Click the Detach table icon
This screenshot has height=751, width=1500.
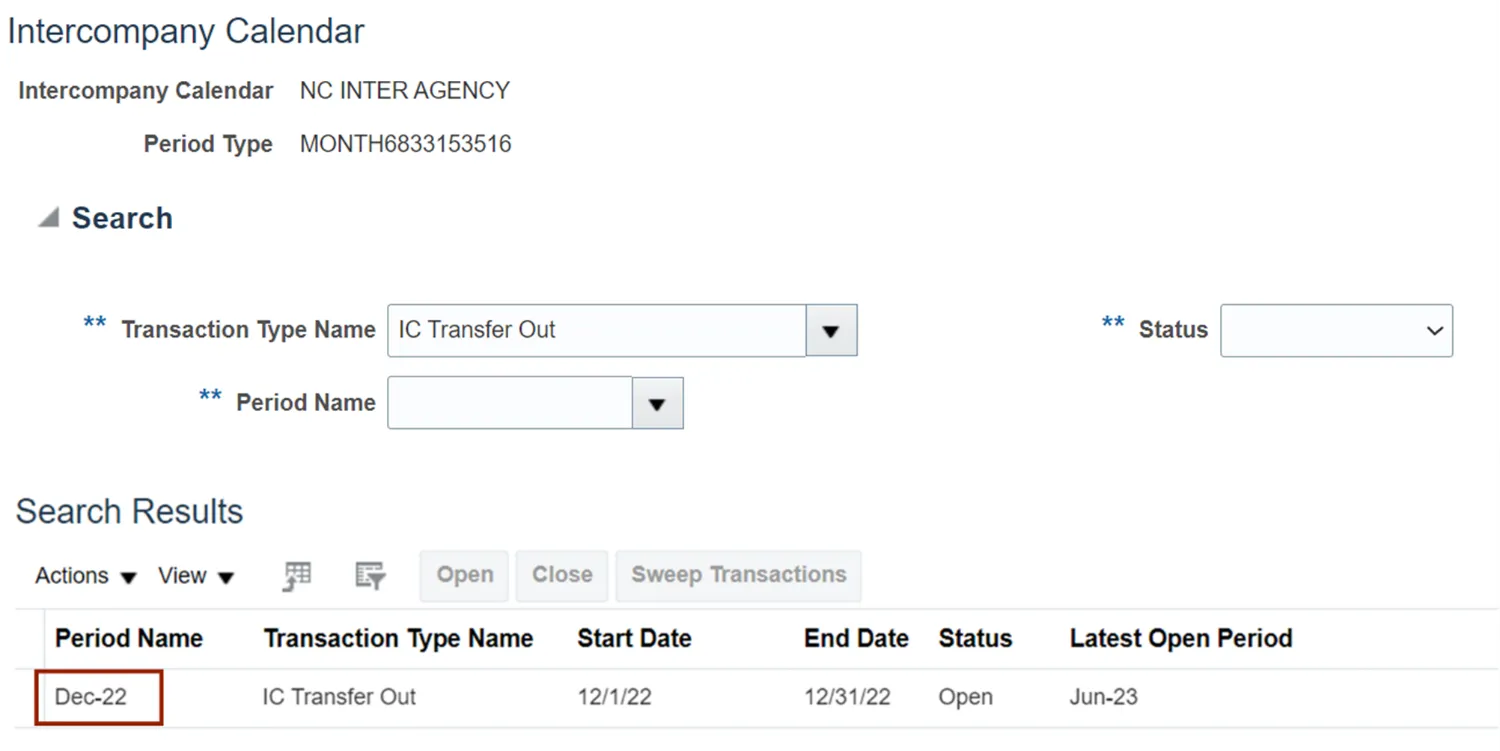[x=297, y=576]
